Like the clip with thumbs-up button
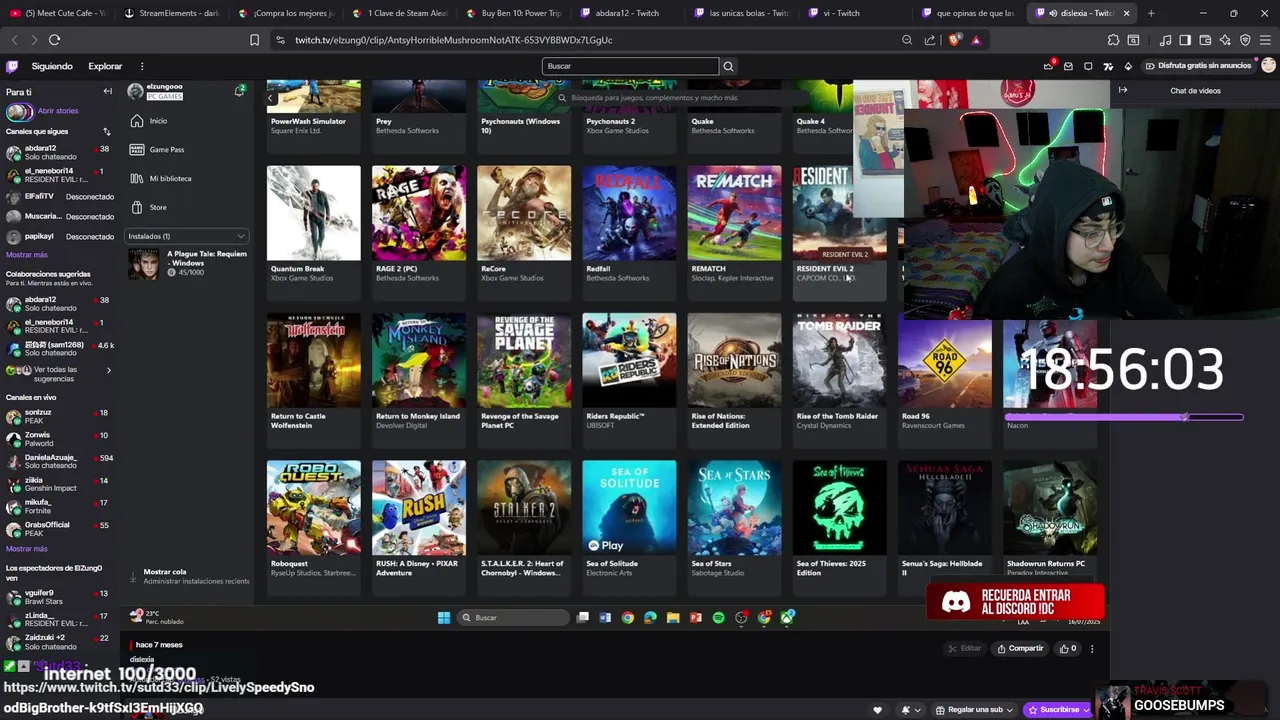Viewport: 1280px width, 720px height. coord(1068,648)
